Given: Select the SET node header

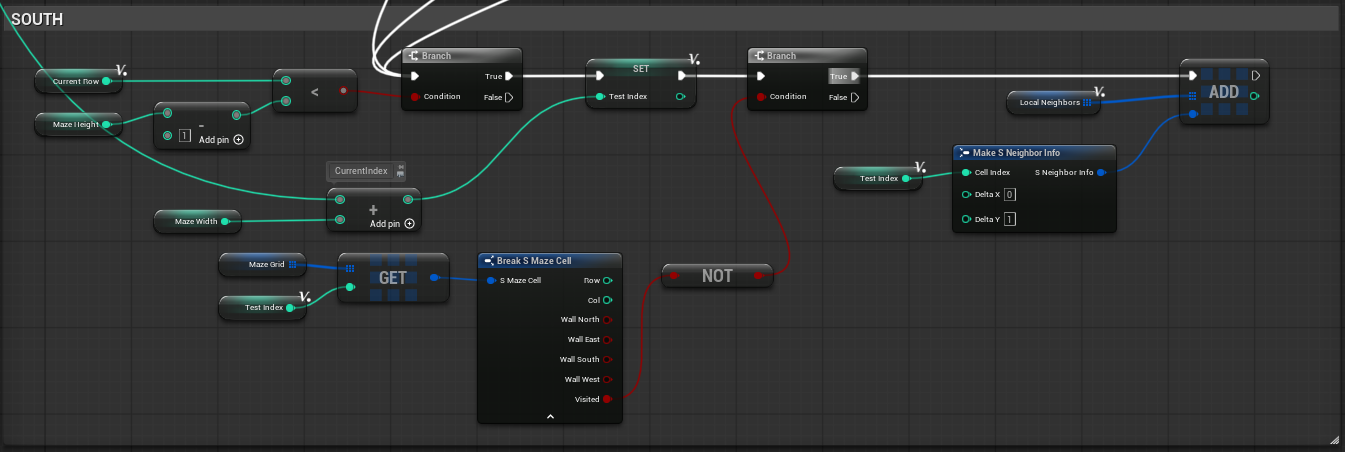Looking at the screenshot, I should 642,69.
